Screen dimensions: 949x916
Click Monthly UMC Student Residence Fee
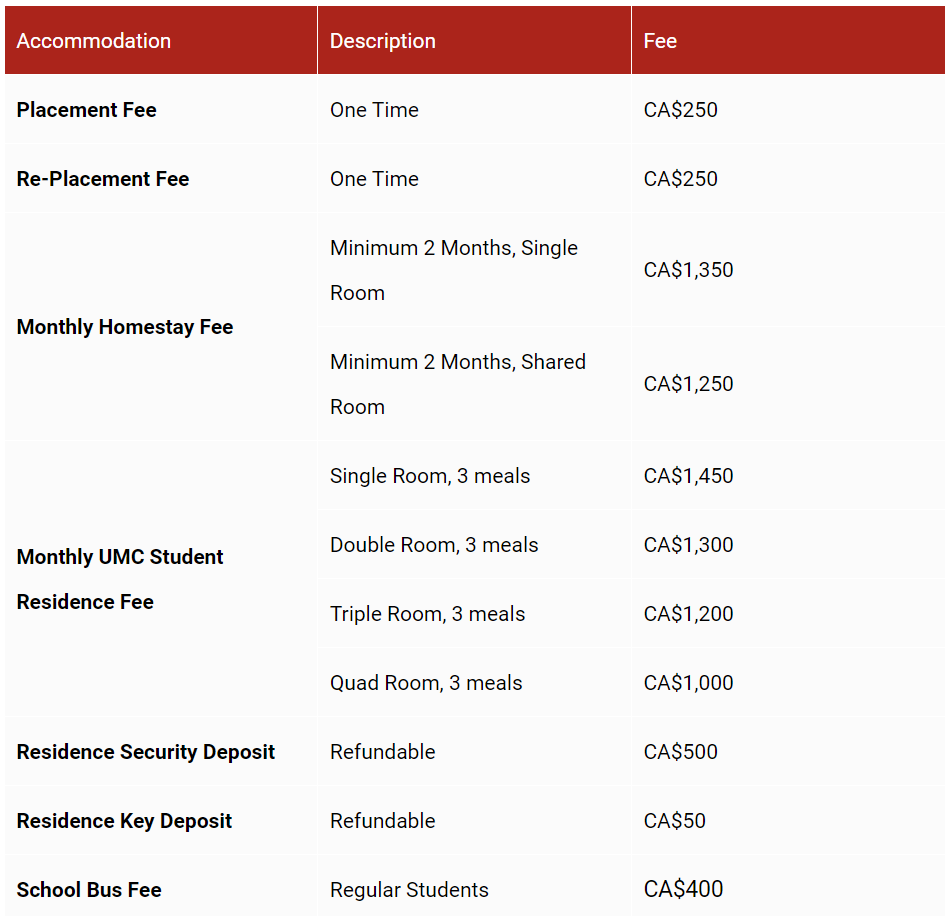120,579
